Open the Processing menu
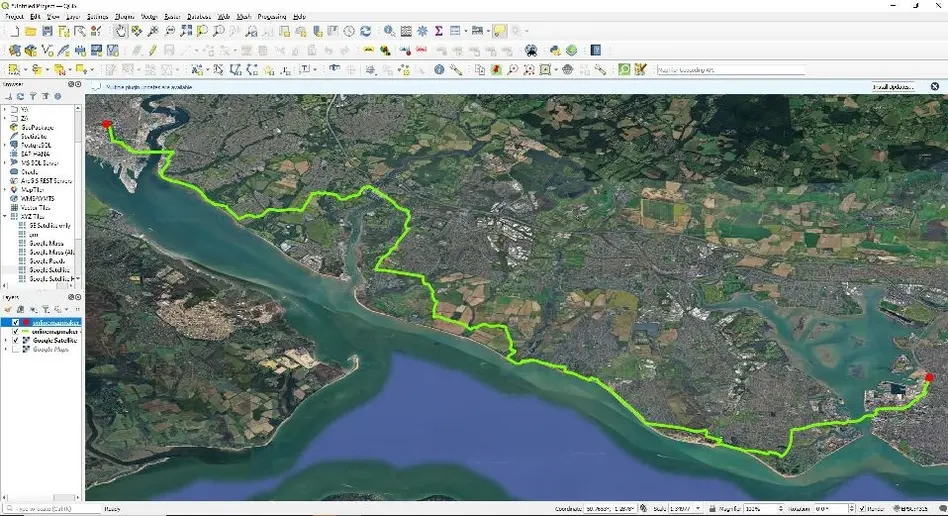Viewport: 948px width, 516px height. tap(270, 17)
